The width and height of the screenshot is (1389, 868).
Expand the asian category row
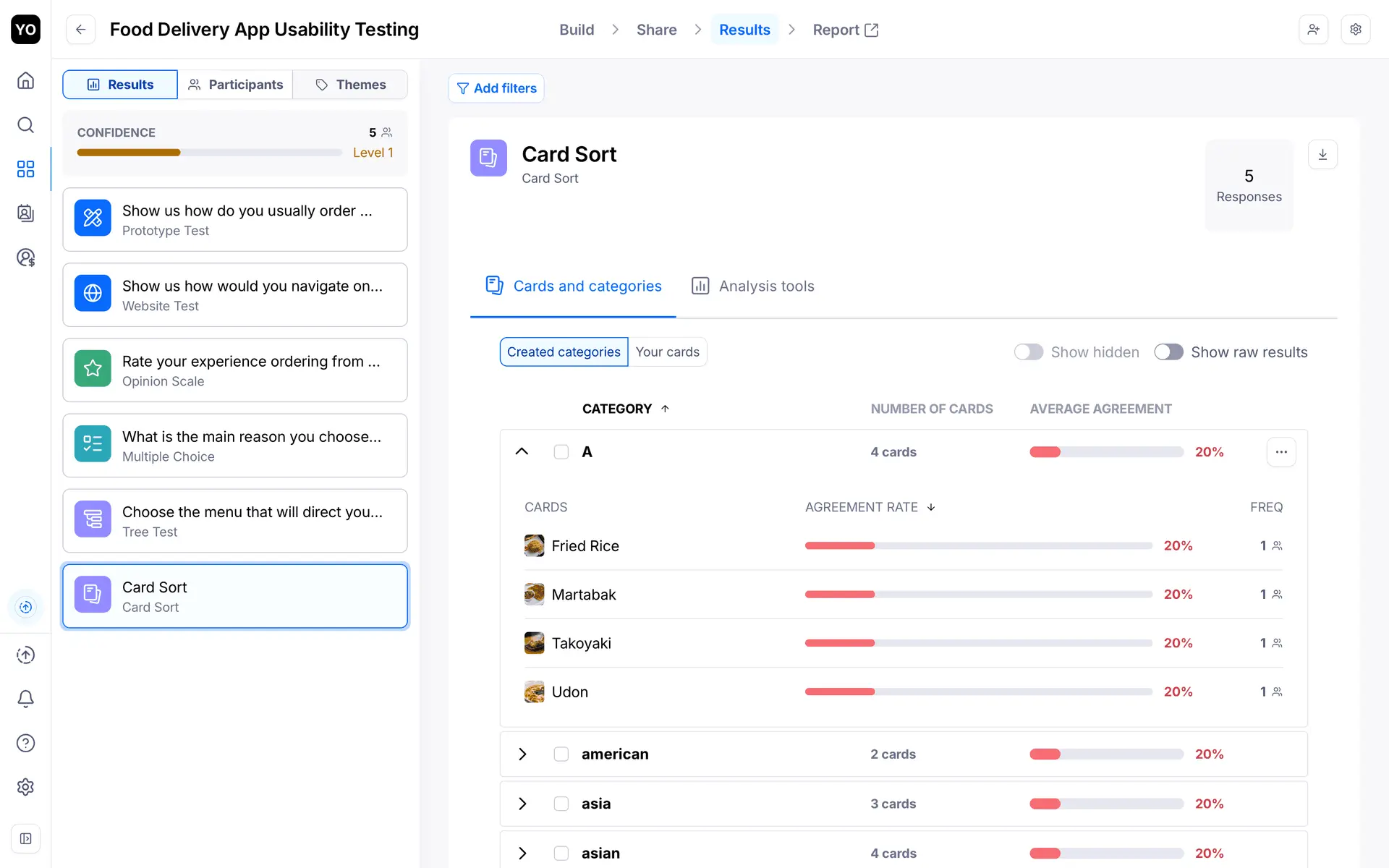(x=522, y=854)
